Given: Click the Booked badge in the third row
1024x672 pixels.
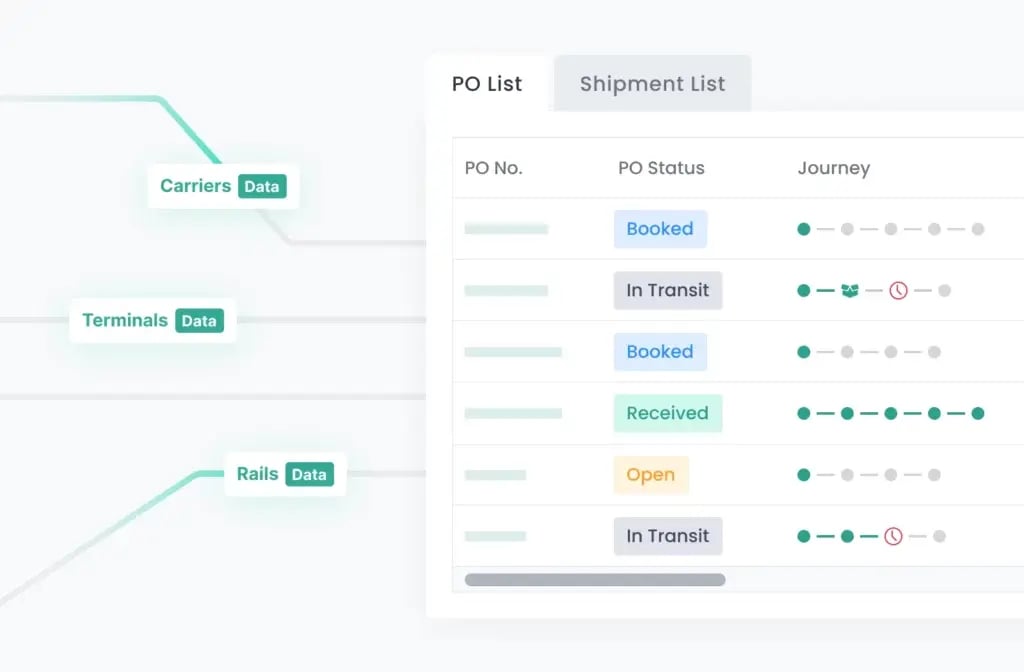Looking at the screenshot, I should coord(660,352).
